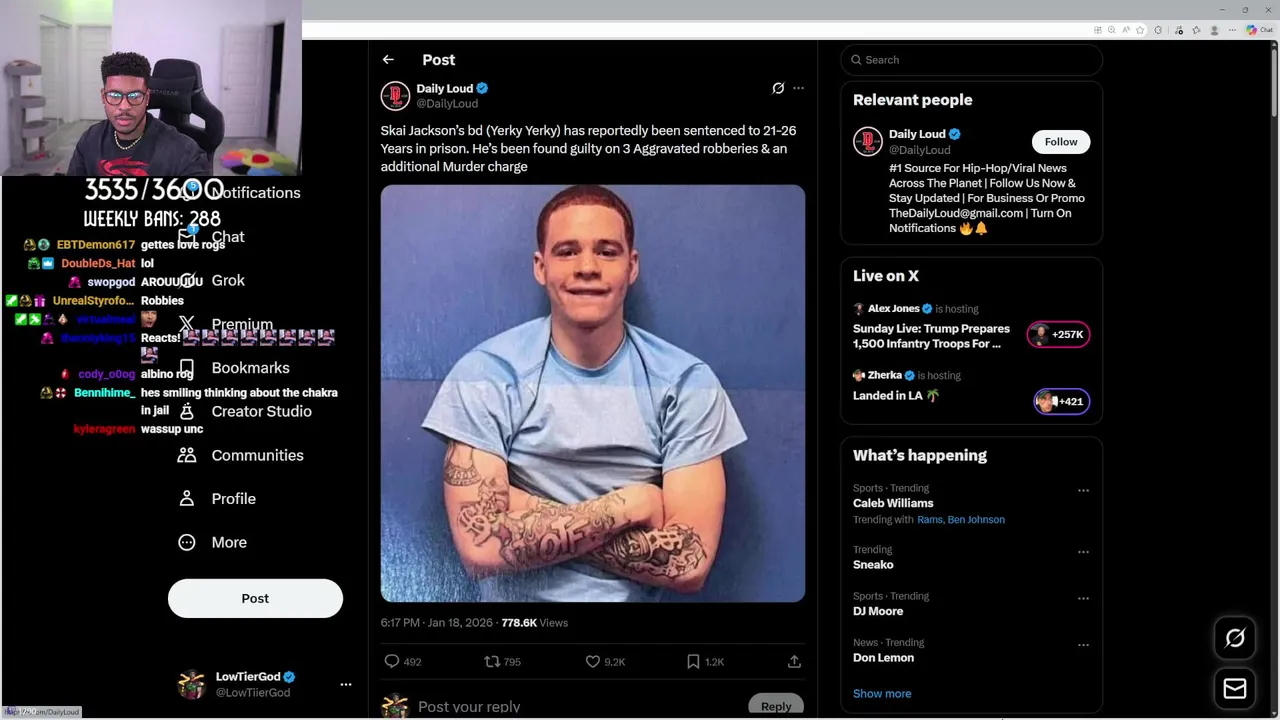Screen dimensions: 1280x720
Task: Go to Communities in the sidebar
Action: pyautogui.click(x=257, y=455)
